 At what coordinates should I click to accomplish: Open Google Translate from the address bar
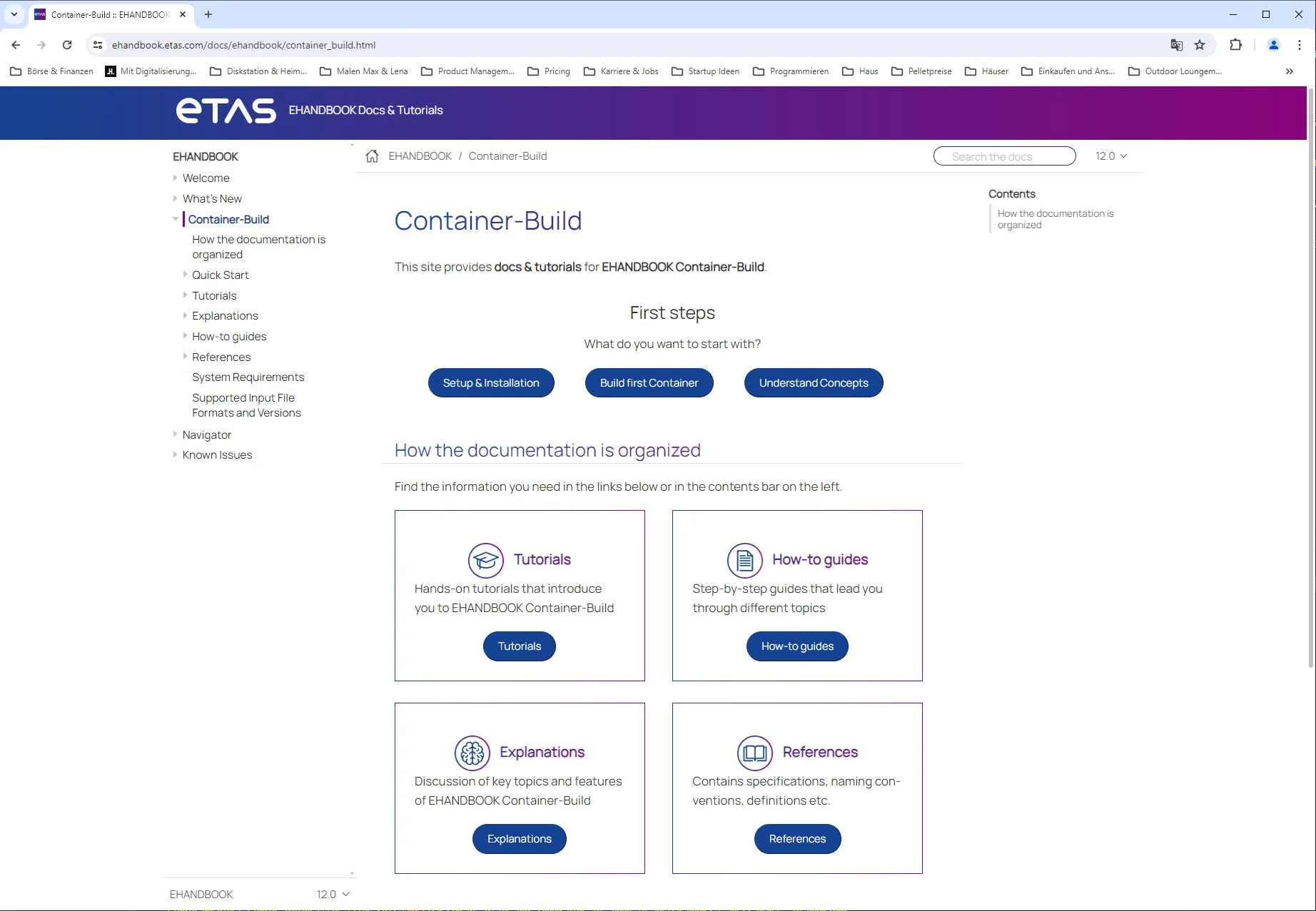point(1175,44)
